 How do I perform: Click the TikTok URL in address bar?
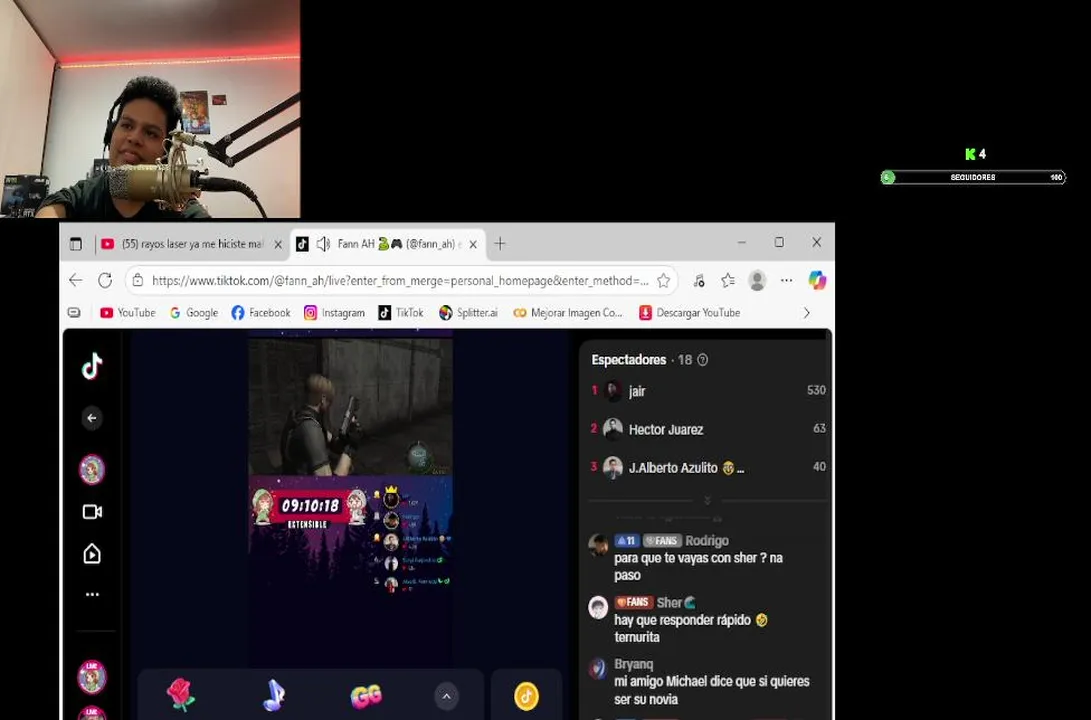click(400, 280)
